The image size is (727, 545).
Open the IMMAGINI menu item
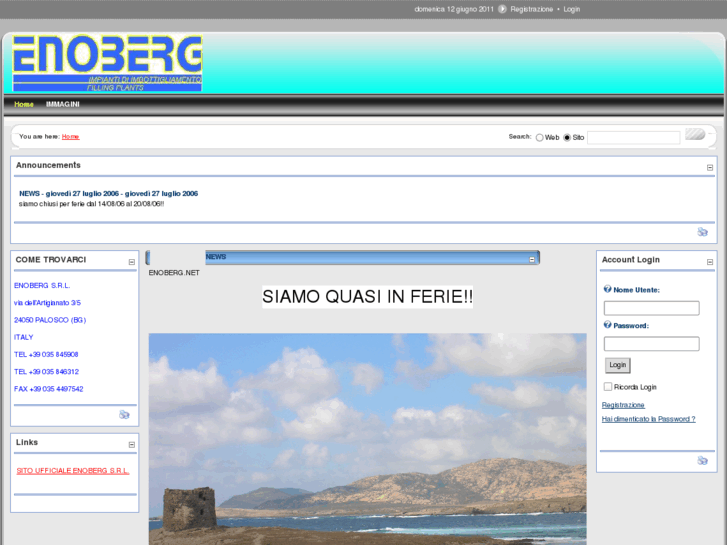tap(63, 104)
